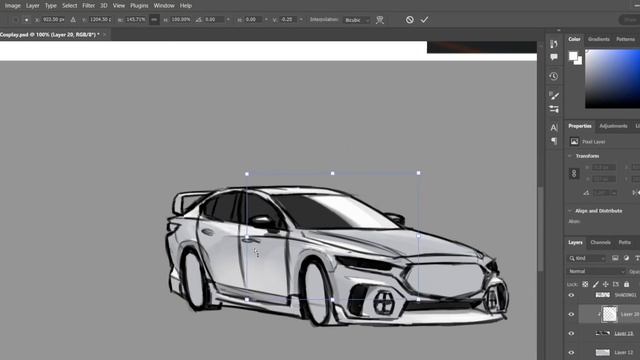Switch to the Channels tab
The image size is (640, 360).
(600, 242)
